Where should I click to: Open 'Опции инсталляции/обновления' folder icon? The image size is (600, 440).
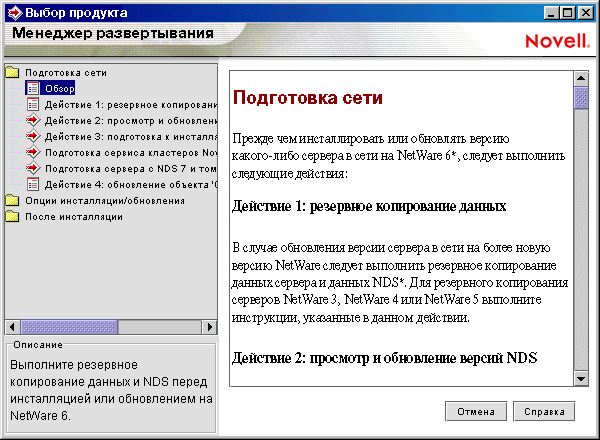[x=12, y=200]
